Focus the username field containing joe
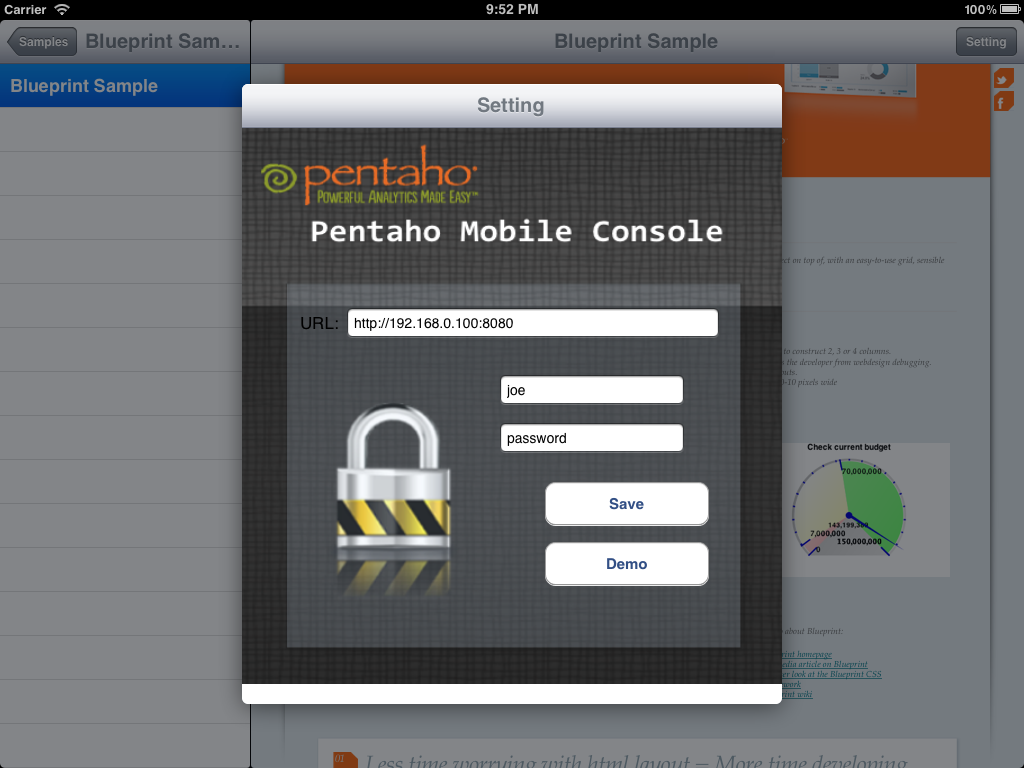 click(x=592, y=390)
